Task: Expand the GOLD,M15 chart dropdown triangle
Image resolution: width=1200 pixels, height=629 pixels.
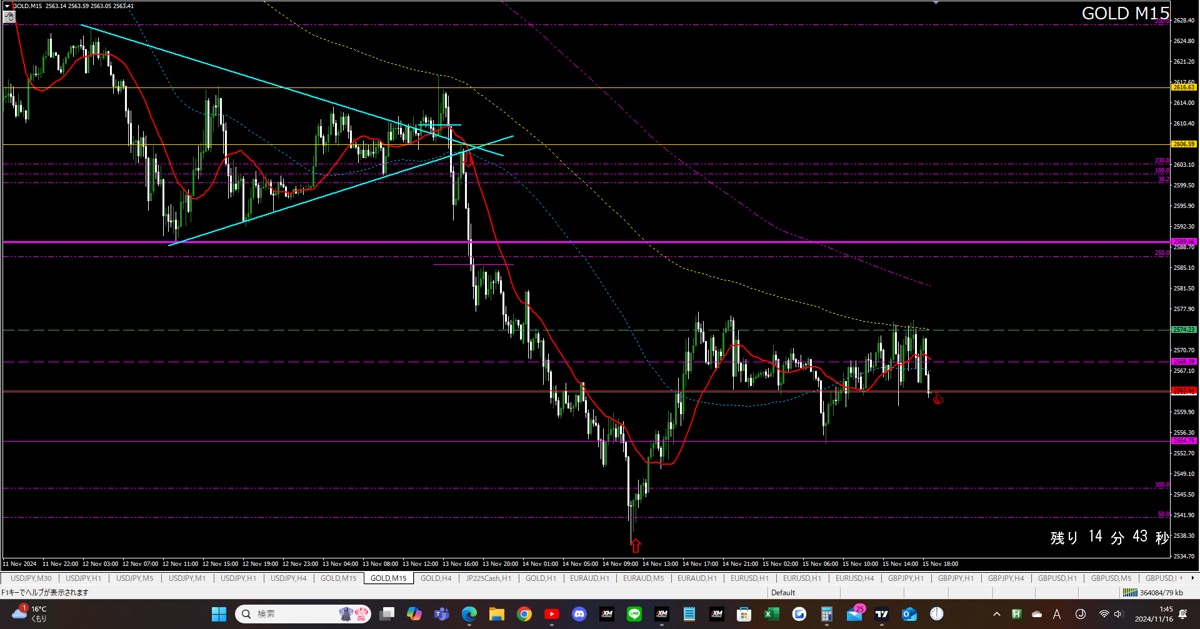Action: (8, 6)
